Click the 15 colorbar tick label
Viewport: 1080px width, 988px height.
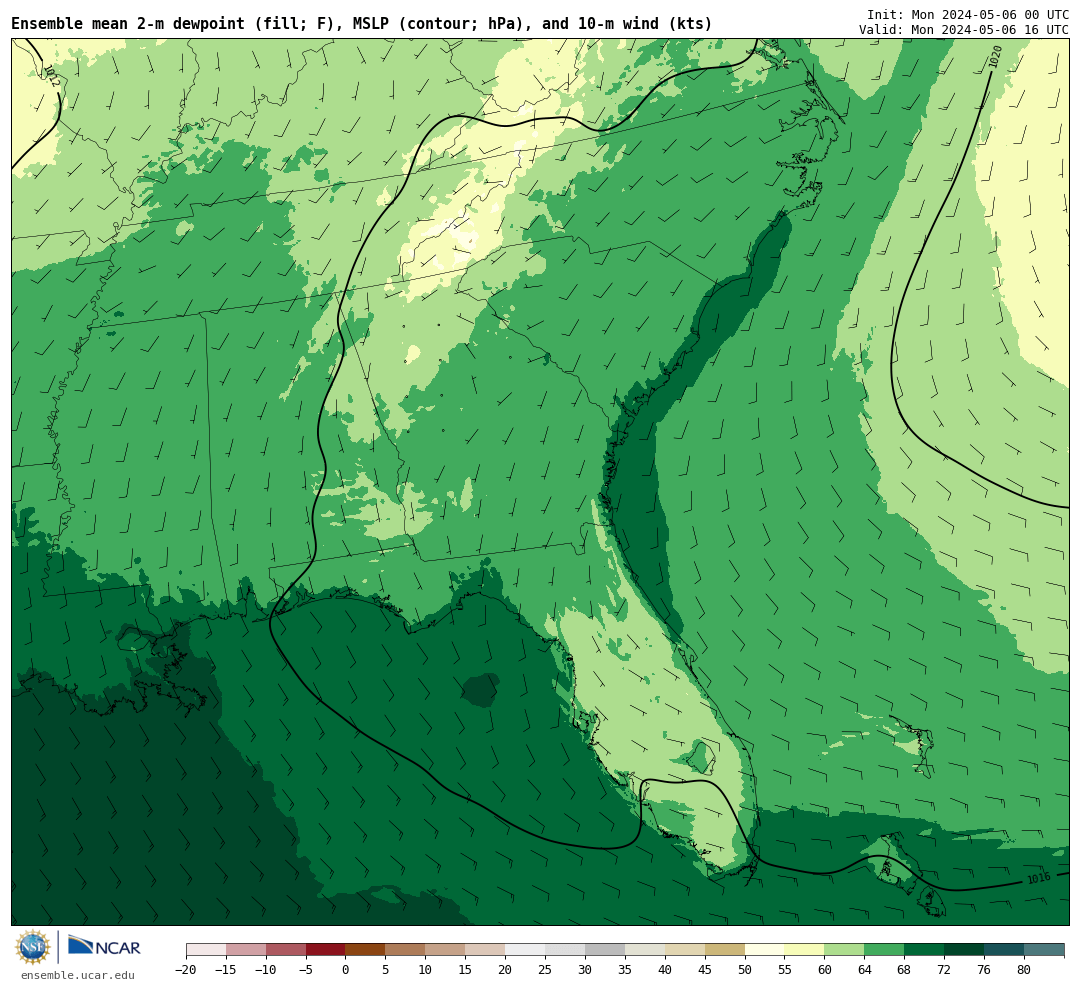(466, 970)
